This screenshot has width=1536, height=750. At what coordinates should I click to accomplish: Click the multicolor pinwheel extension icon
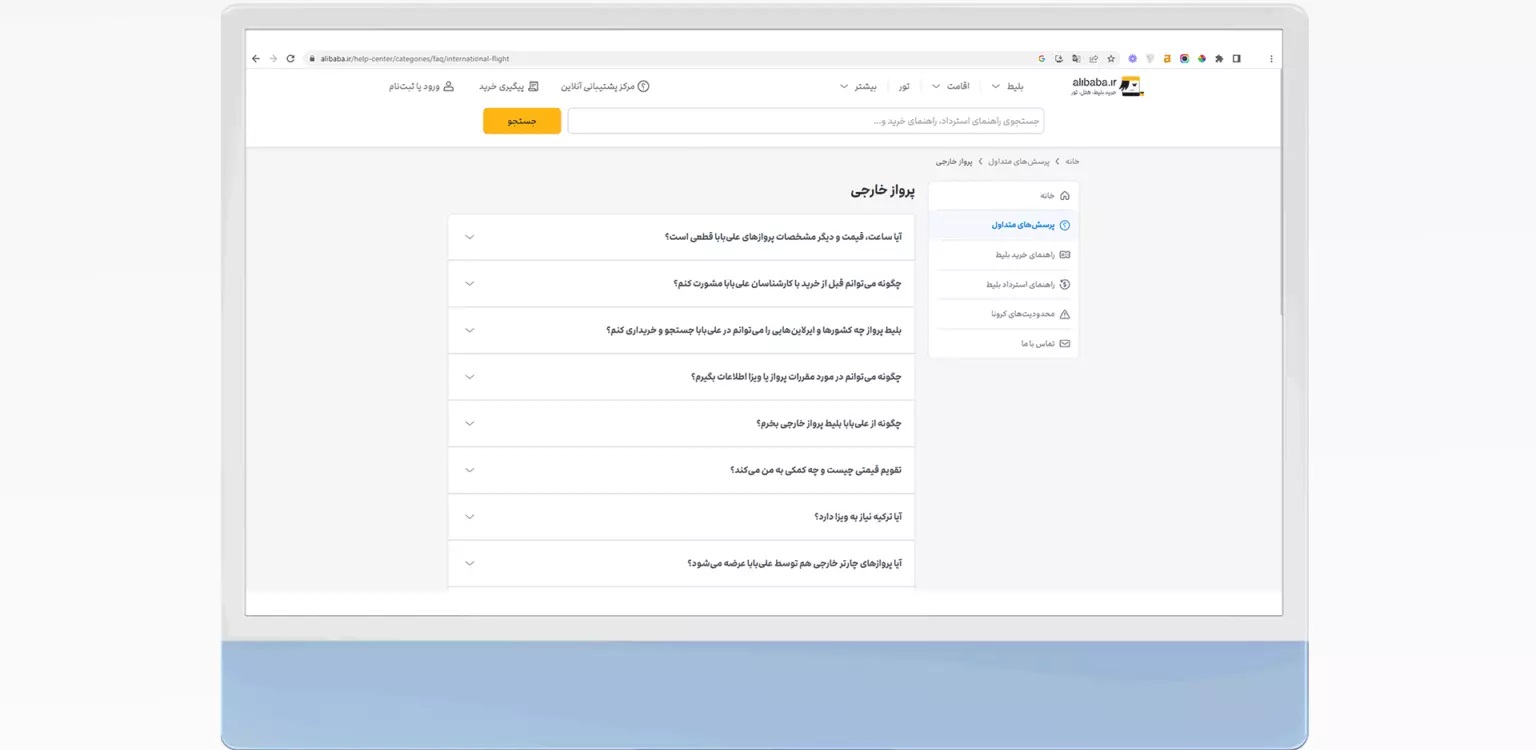1201,59
